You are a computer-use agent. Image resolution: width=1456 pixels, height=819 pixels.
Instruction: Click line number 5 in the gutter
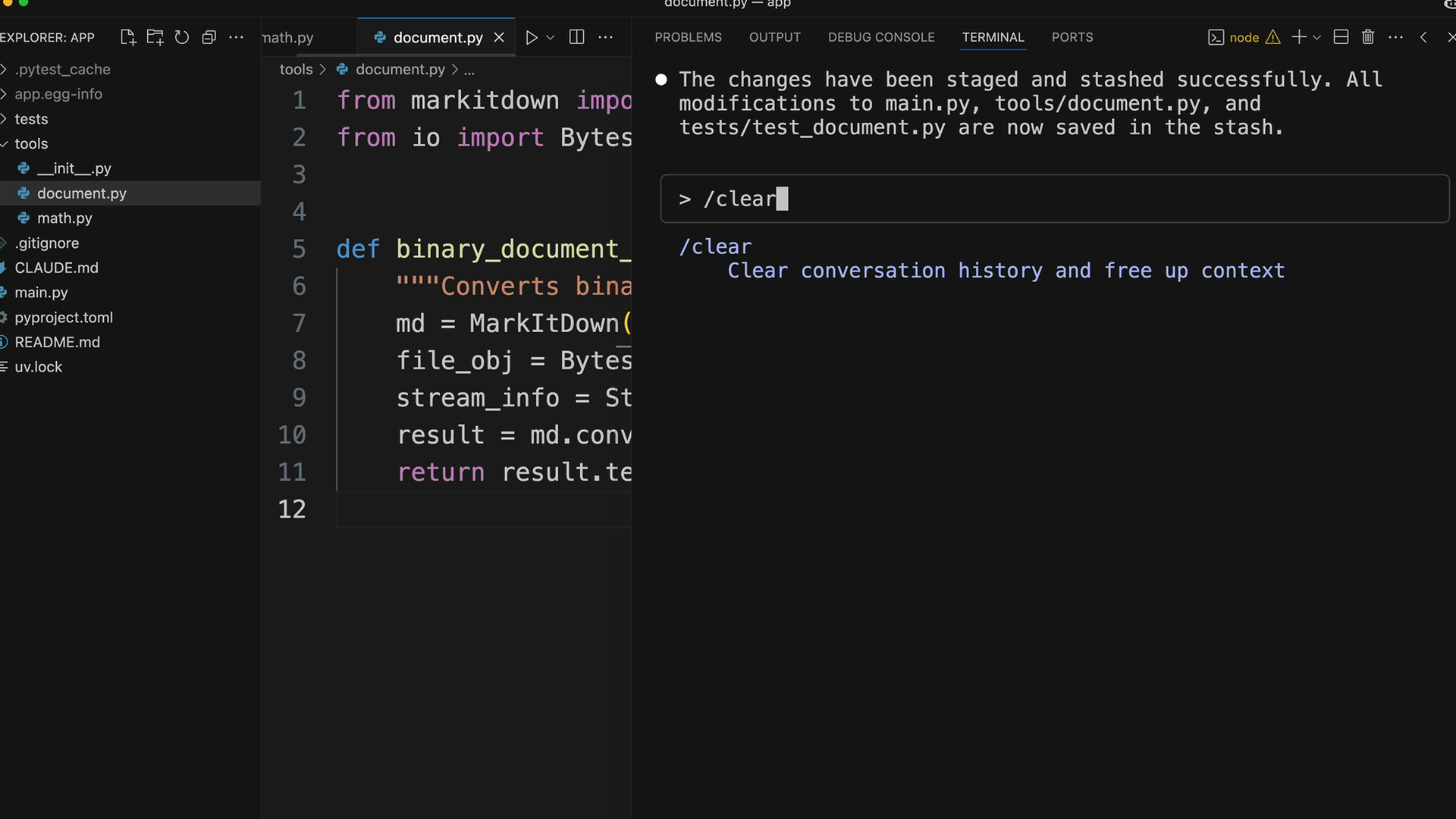point(299,249)
